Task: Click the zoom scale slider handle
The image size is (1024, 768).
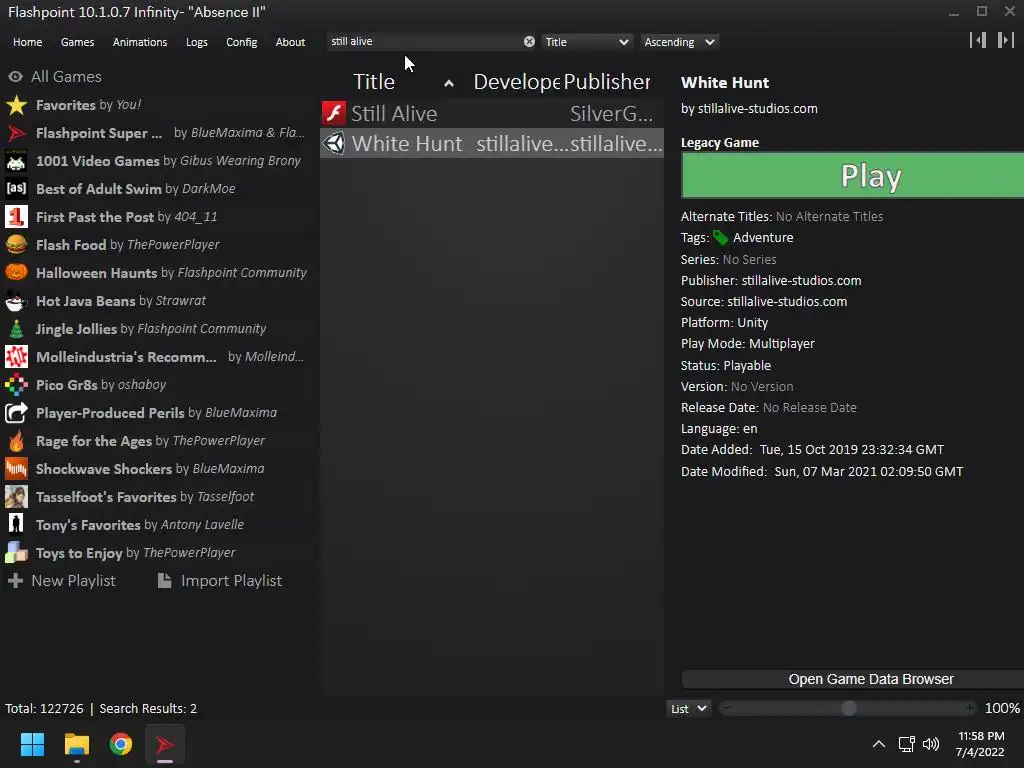Action: click(x=849, y=709)
